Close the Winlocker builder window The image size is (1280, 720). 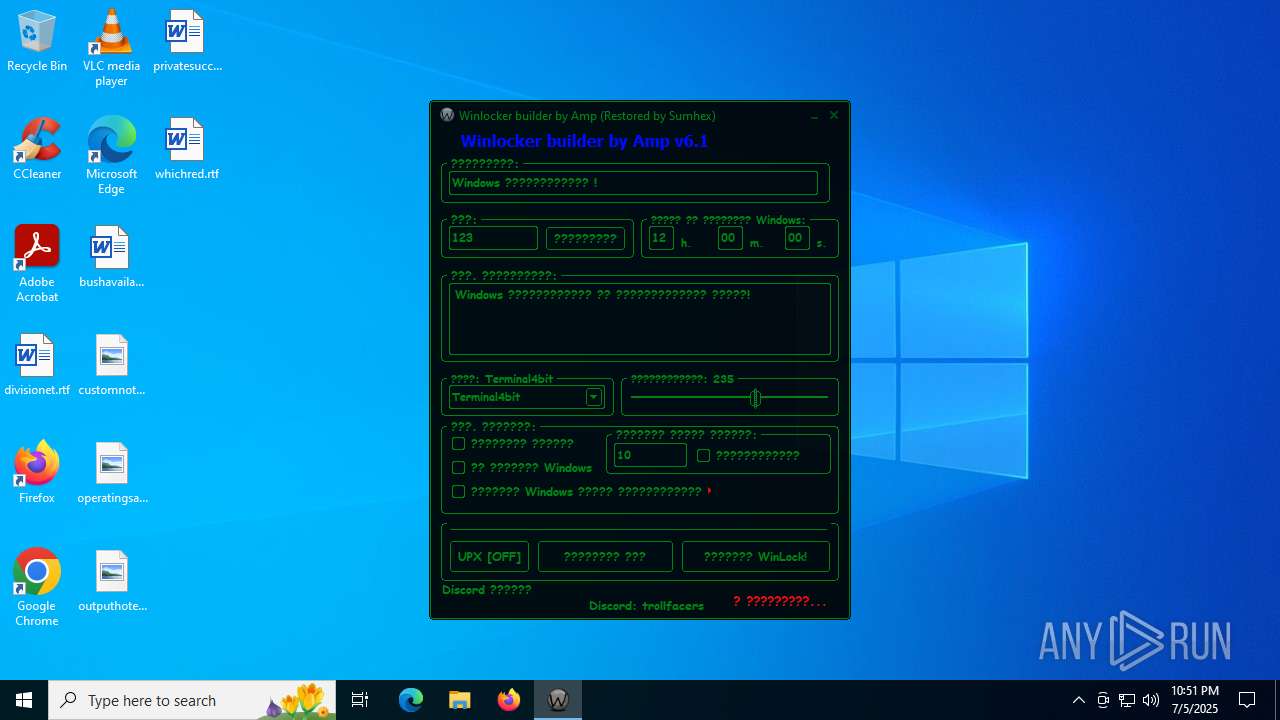(834, 115)
